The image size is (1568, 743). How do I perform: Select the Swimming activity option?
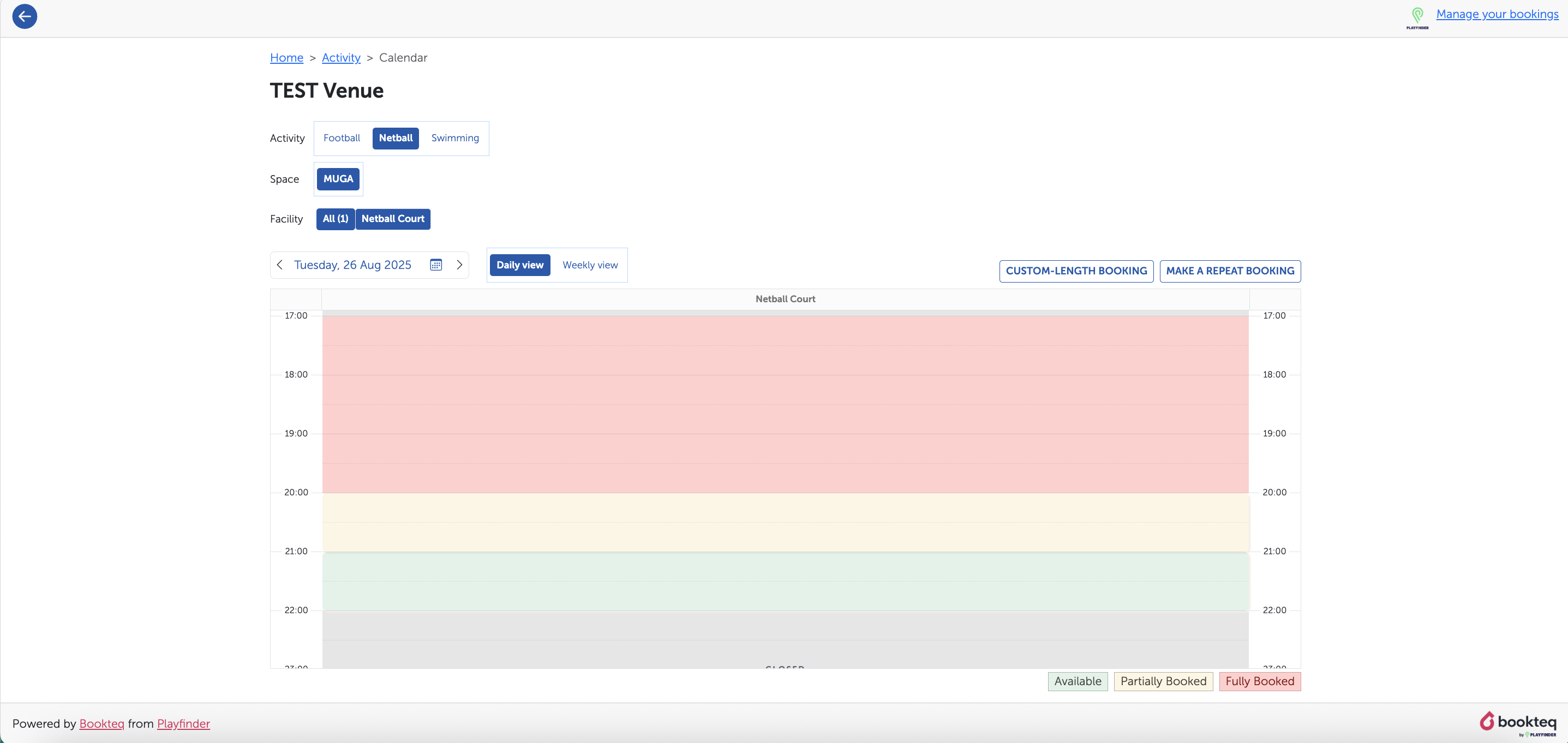(x=454, y=138)
